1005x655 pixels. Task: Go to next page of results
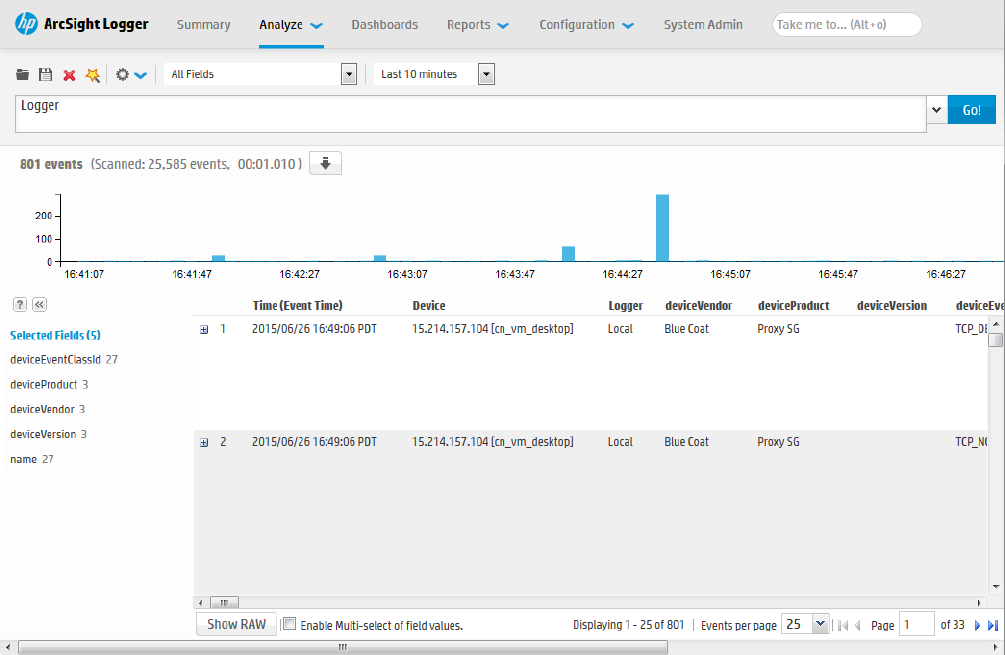pyautogui.click(x=977, y=626)
